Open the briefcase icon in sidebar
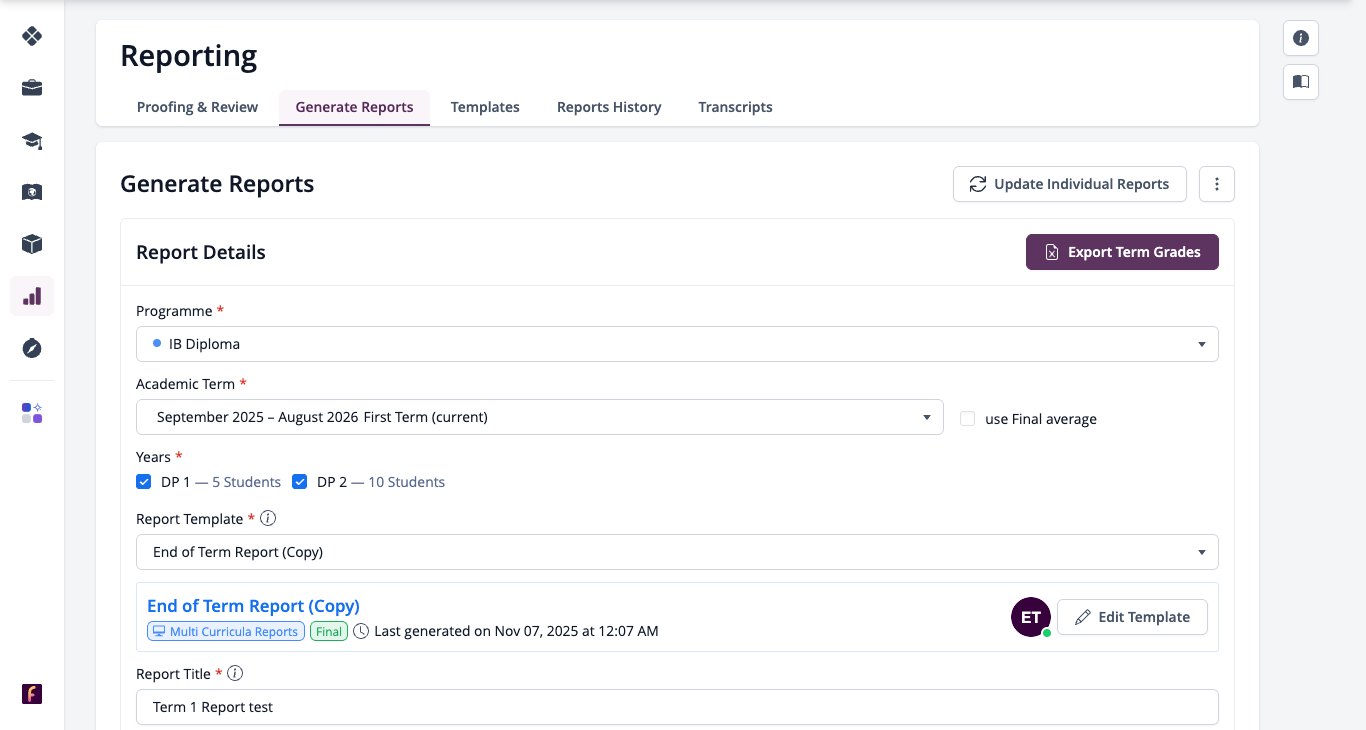Image resolution: width=1366 pixels, height=730 pixels. (x=32, y=88)
